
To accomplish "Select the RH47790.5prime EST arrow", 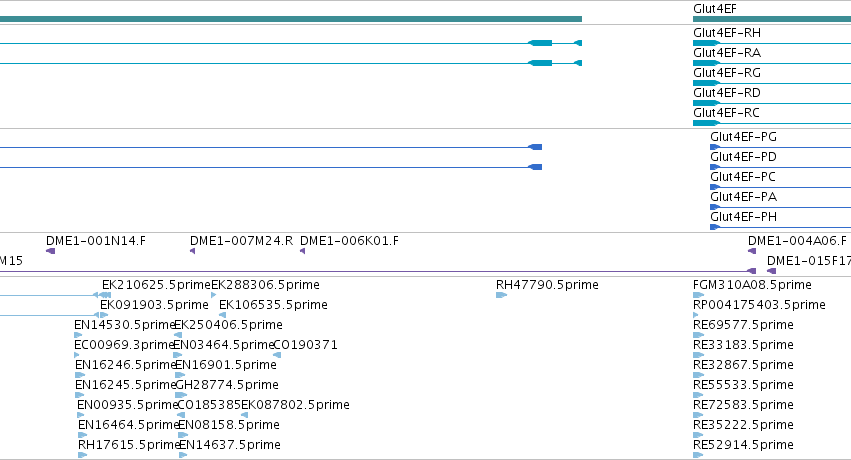I will pyautogui.click(x=501, y=295).
